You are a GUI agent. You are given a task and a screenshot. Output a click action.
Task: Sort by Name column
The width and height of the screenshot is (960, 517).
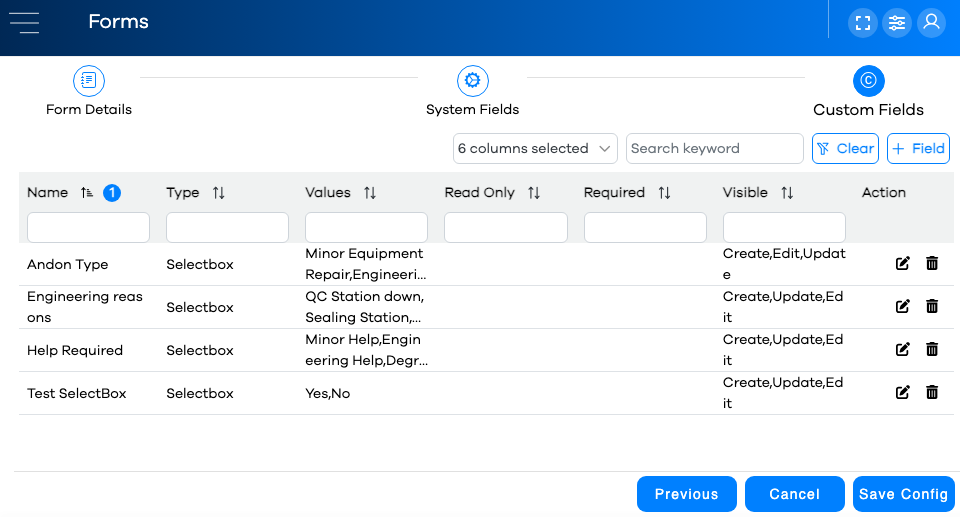(86, 193)
